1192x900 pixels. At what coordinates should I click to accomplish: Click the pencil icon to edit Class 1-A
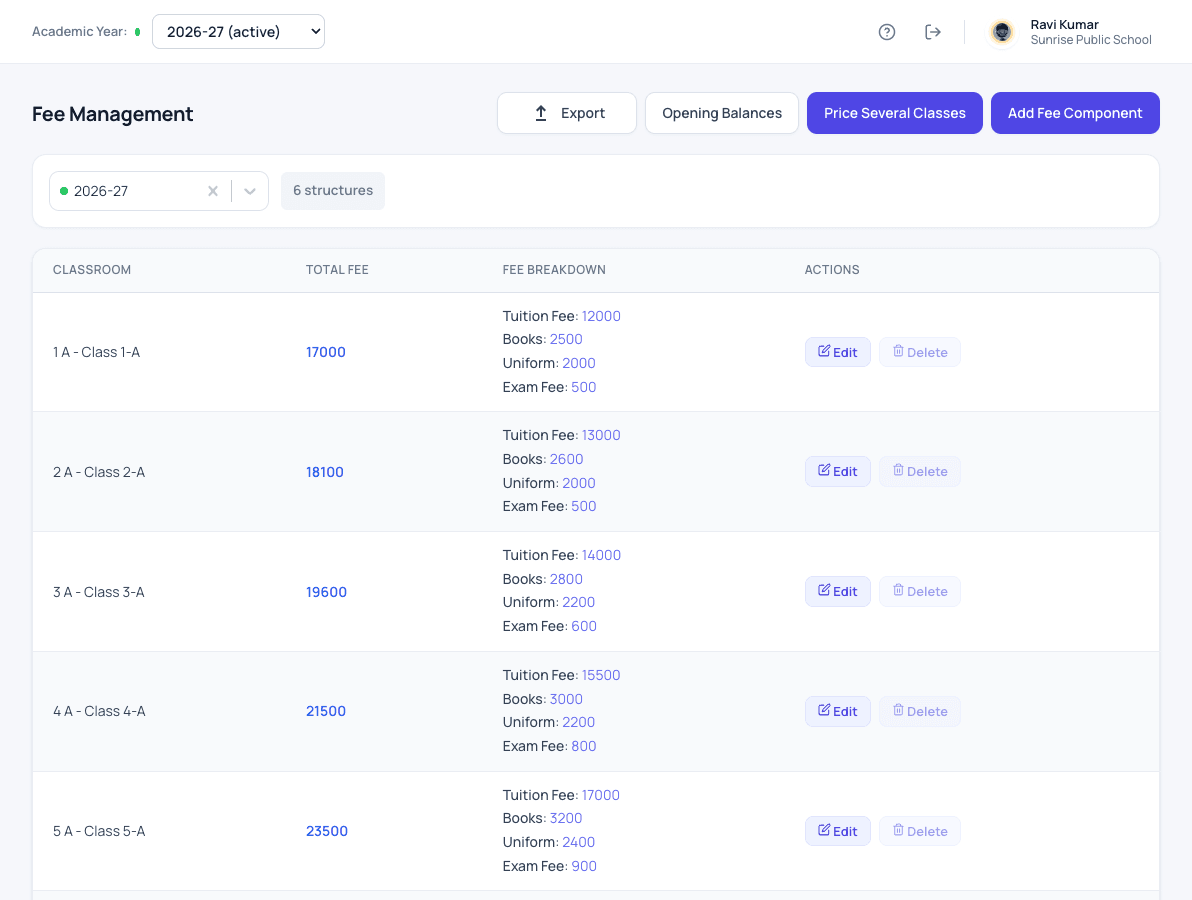click(x=824, y=351)
